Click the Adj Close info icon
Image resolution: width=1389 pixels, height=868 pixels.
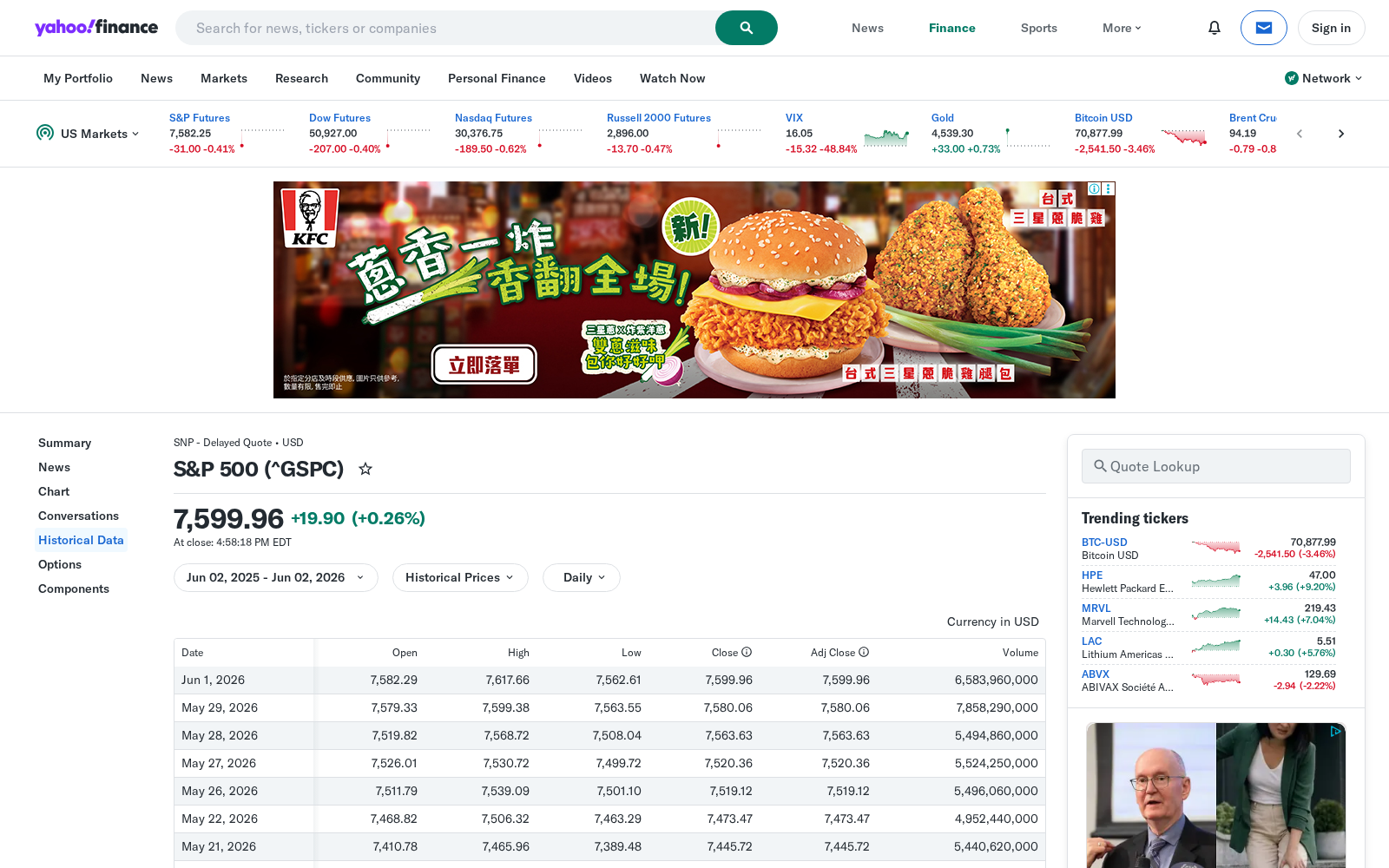[x=864, y=653]
